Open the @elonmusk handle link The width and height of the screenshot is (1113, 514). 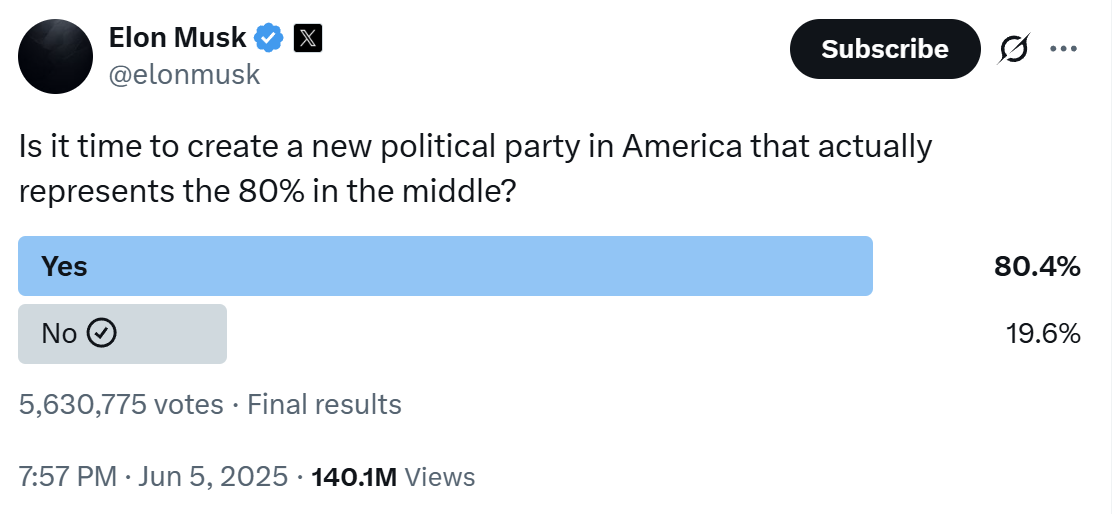pos(184,74)
